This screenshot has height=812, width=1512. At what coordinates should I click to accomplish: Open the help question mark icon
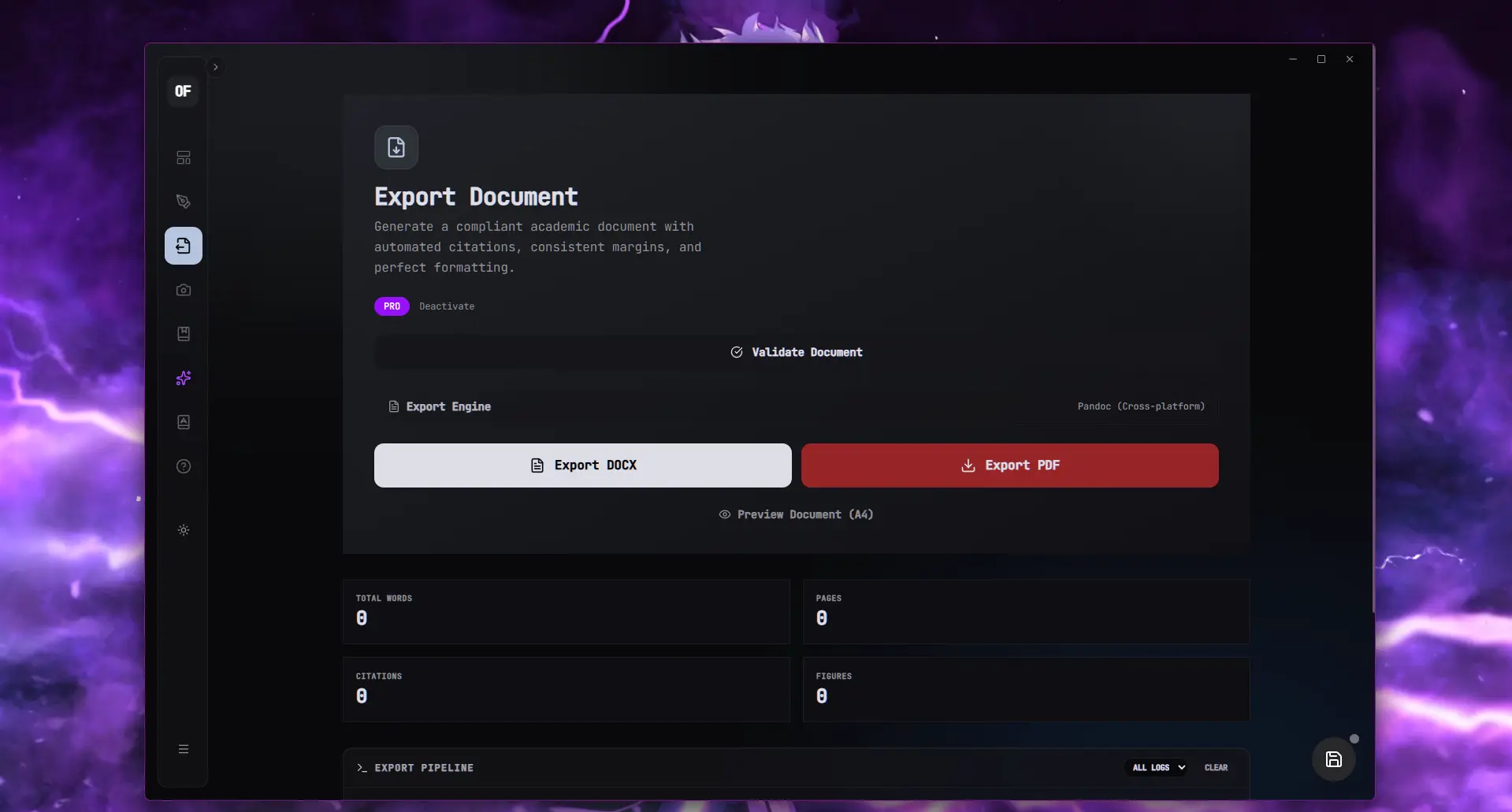click(x=184, y=466)
